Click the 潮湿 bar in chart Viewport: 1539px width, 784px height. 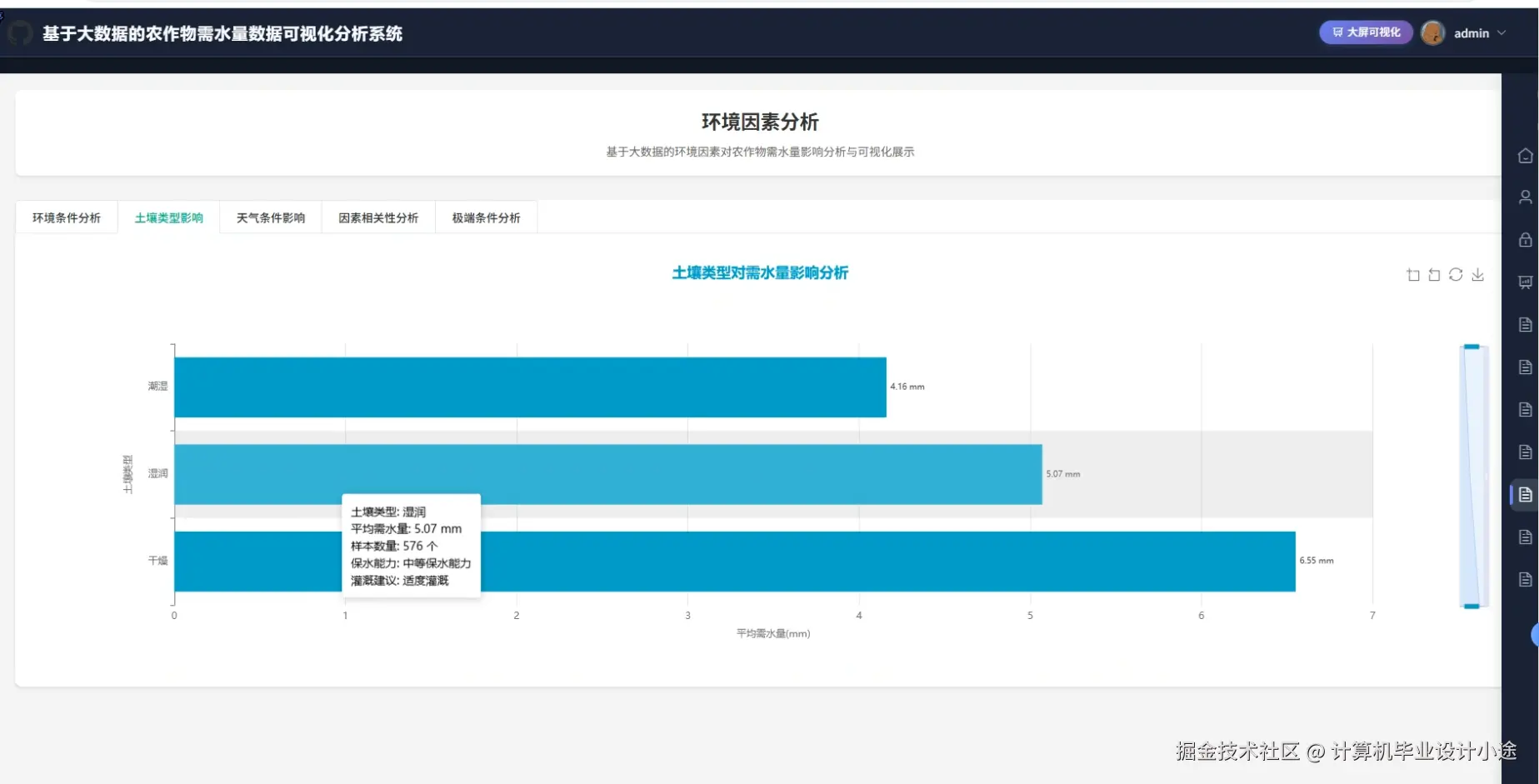[x=530, y=387]
